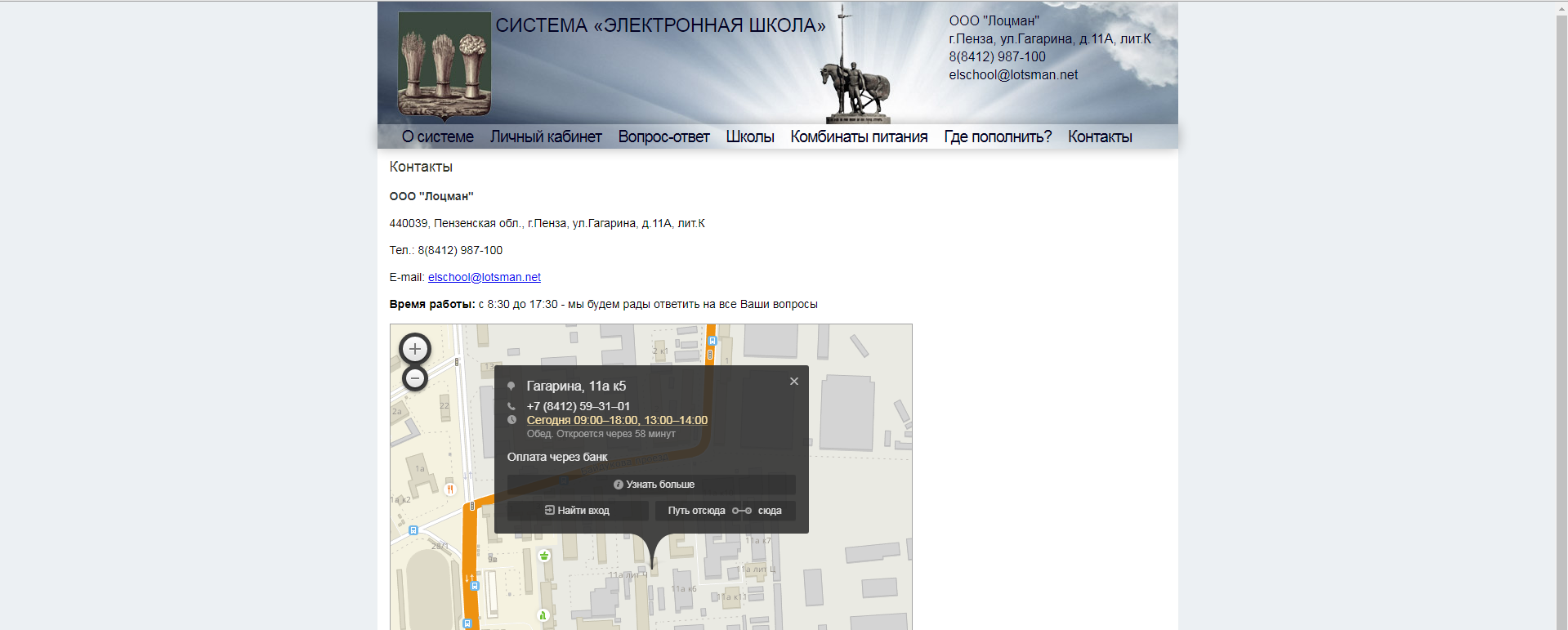The height and width of the screenshot is (630, 1568).
Task: Click Найти вход button in balloon
Action: coord(578,511)
